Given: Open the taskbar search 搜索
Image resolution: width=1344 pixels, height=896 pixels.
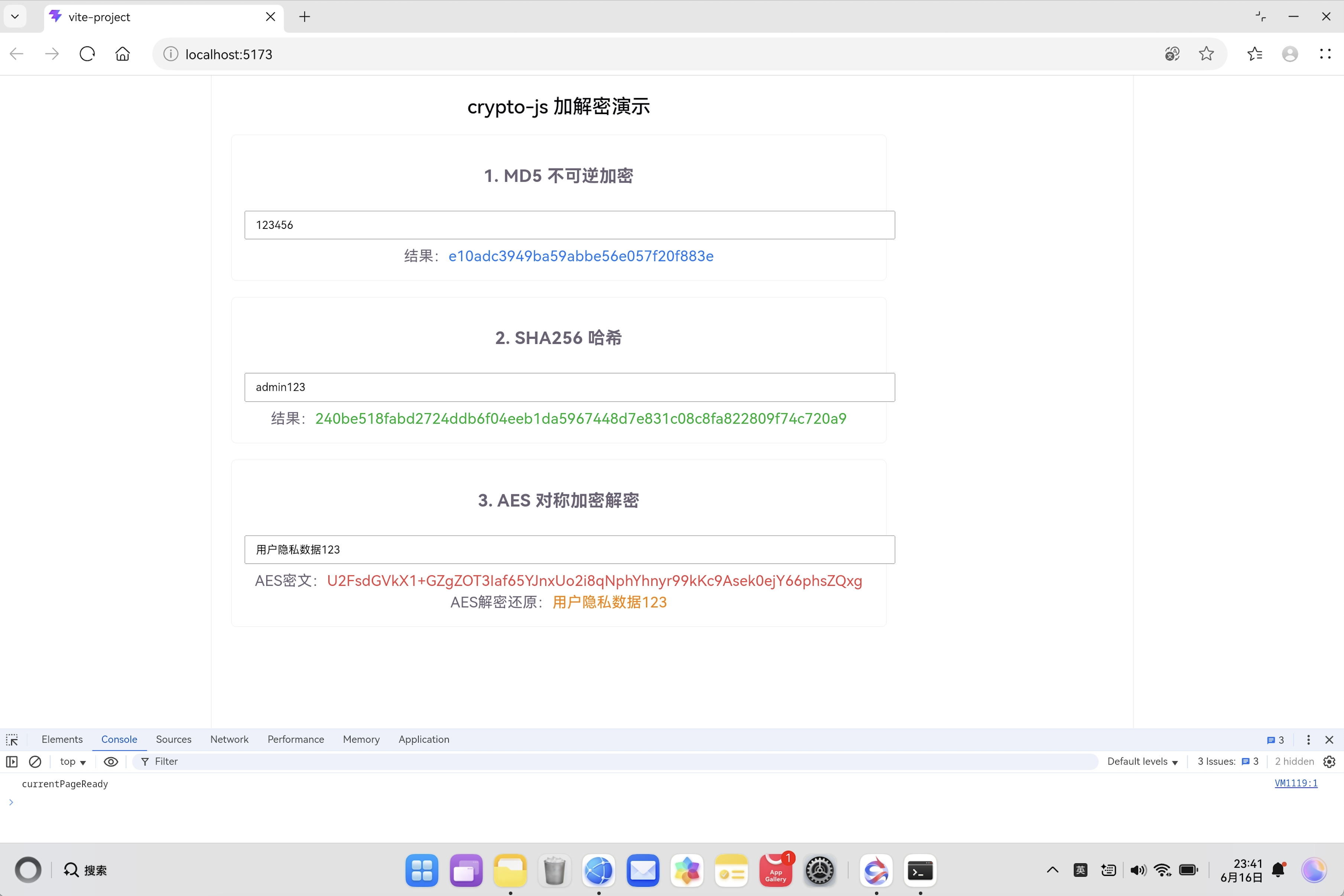Looking at the screenshot, I should (x=85, y=870).
